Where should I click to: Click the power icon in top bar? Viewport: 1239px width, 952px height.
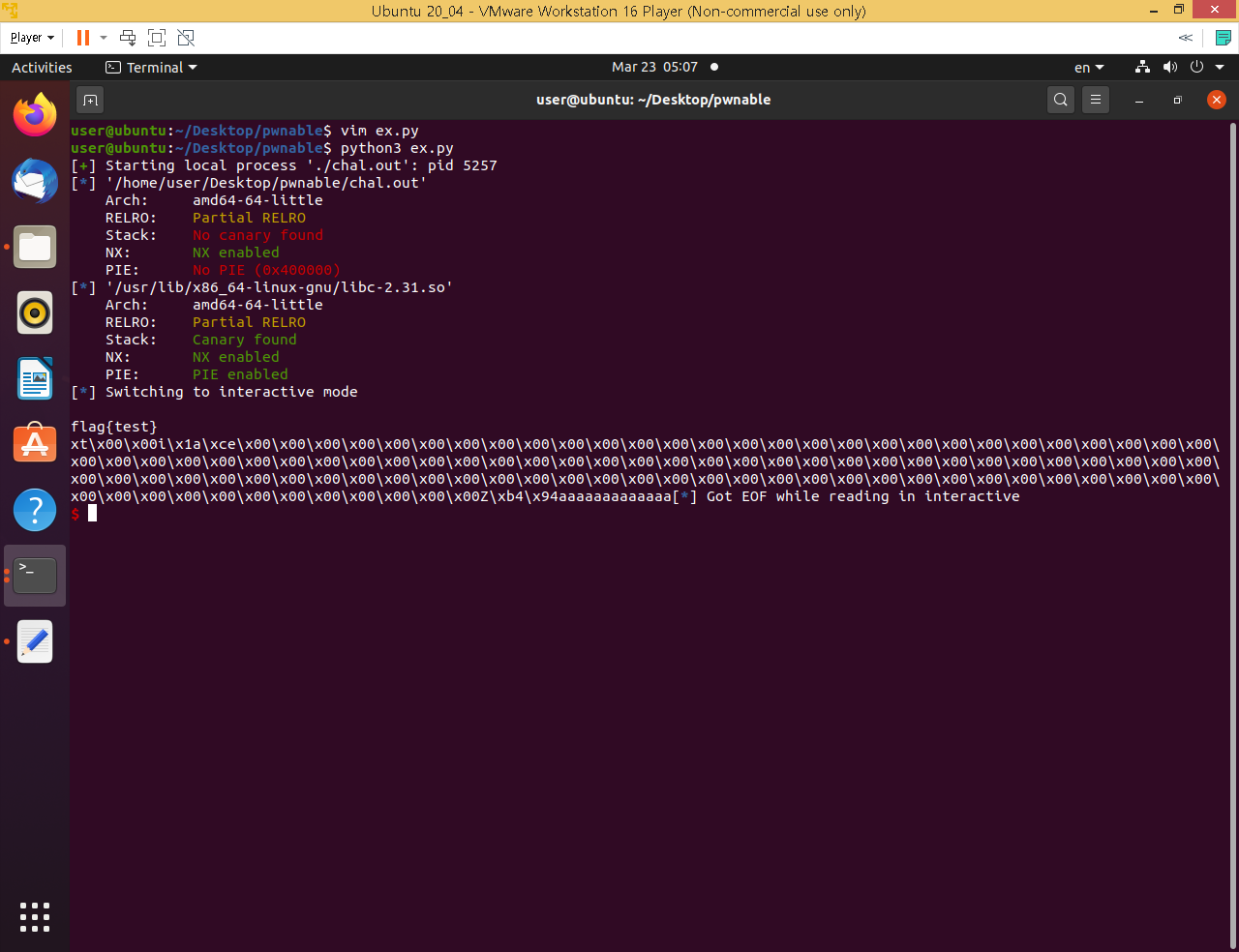[x=1196, y=68]
